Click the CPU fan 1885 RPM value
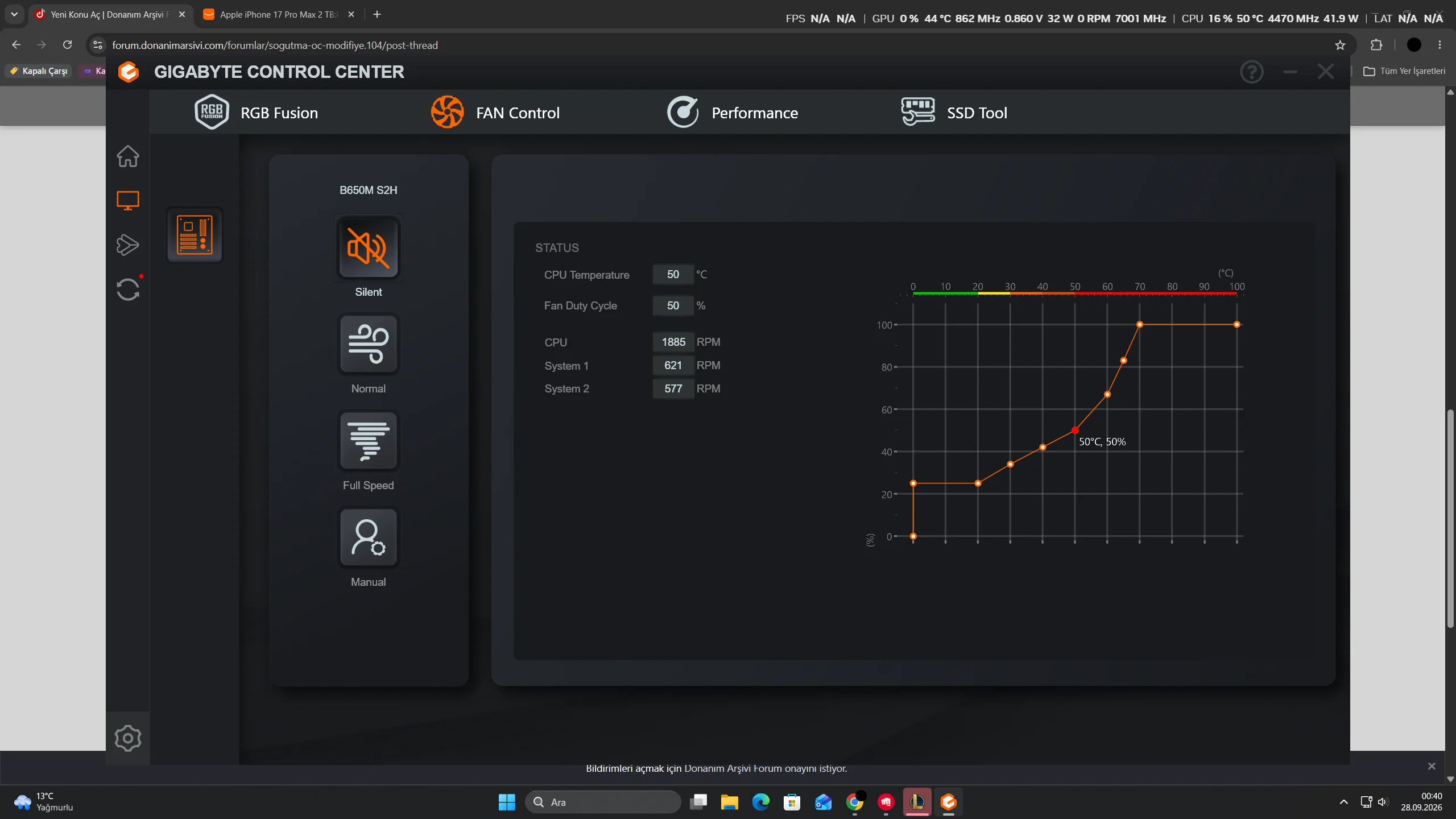1456x819 pixels. point(673,342)
